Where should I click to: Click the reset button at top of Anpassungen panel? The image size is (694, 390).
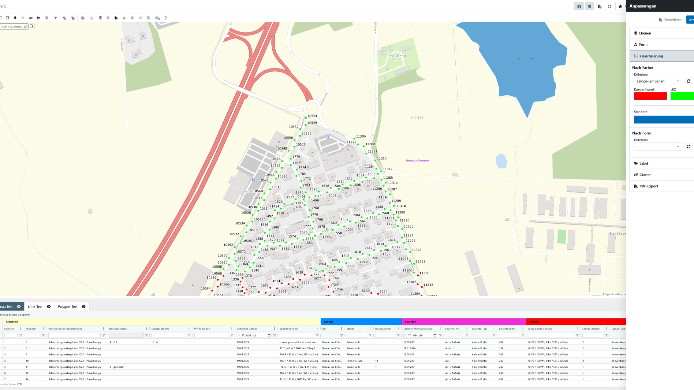click(x=670, y=19)
